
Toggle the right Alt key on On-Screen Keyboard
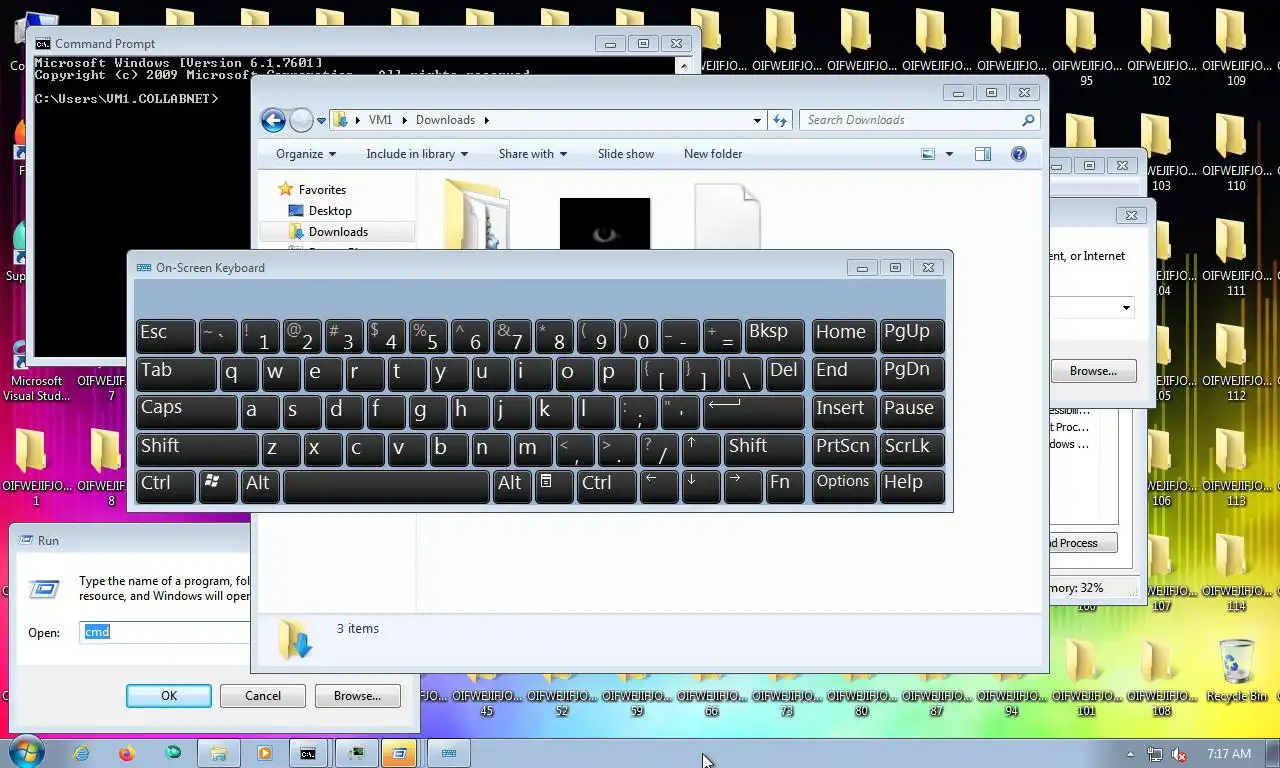(x=512, y=485)
